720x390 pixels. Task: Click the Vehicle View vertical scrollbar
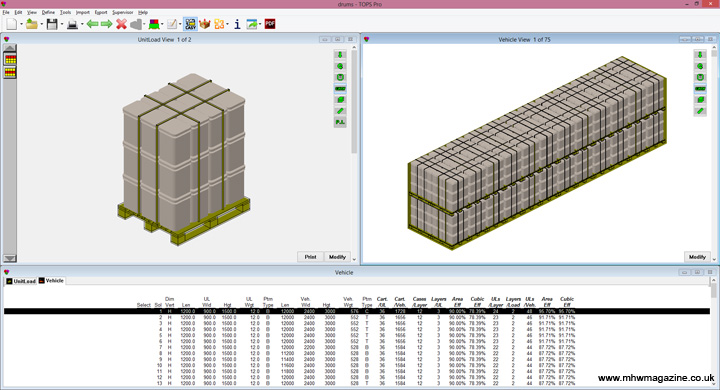click(714, 154)
